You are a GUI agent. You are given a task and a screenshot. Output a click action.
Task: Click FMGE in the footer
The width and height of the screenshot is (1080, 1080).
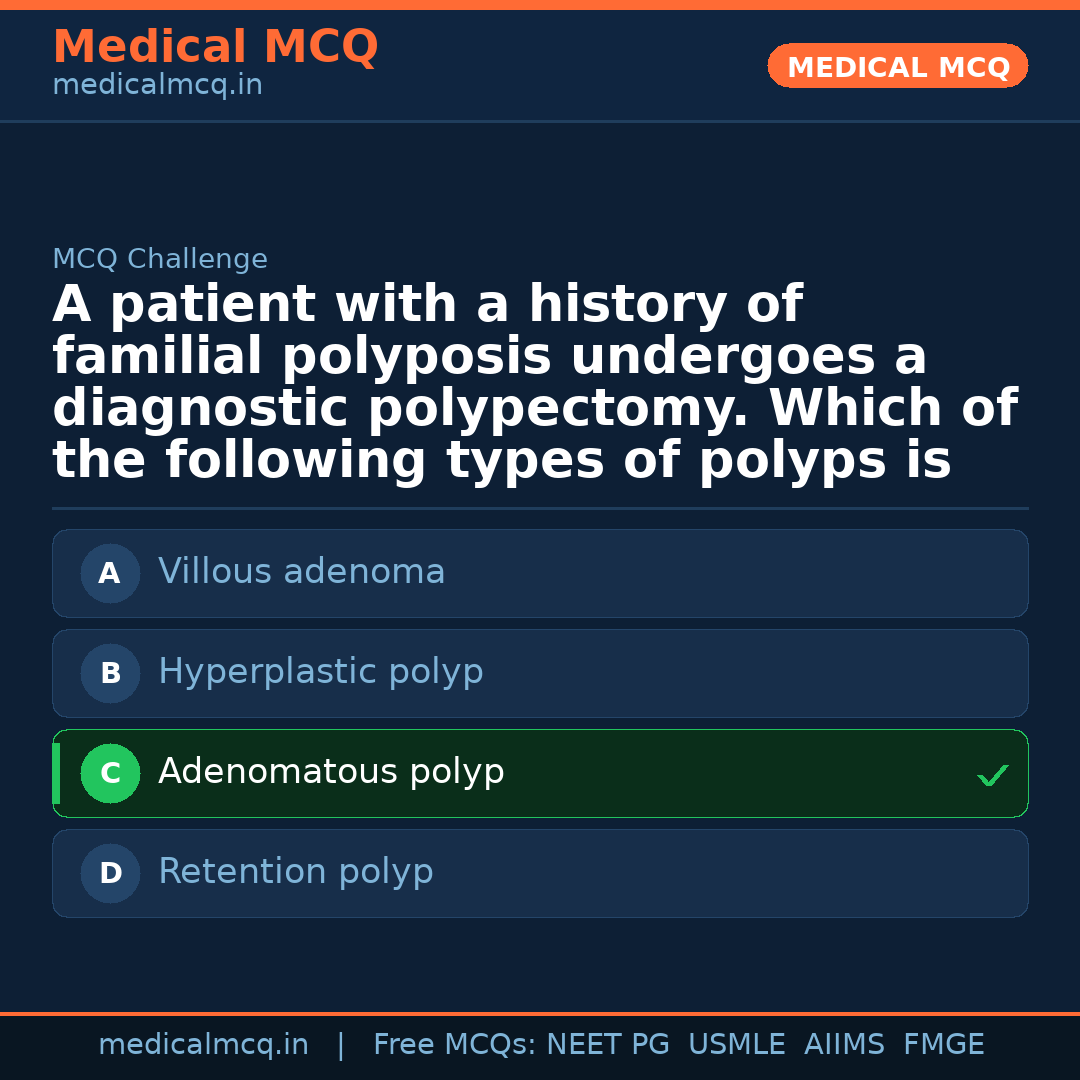click(x=943, y=1045)
